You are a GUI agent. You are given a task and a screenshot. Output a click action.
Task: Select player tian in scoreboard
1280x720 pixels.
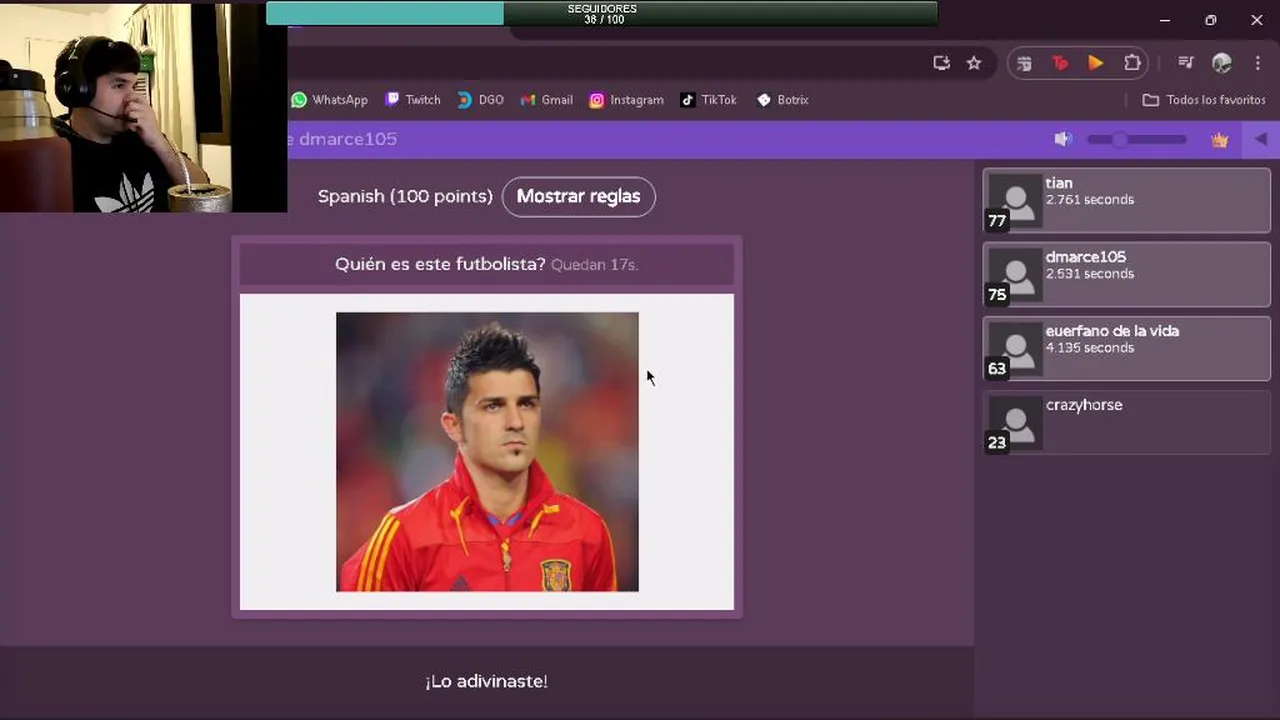coord(1127,200)
